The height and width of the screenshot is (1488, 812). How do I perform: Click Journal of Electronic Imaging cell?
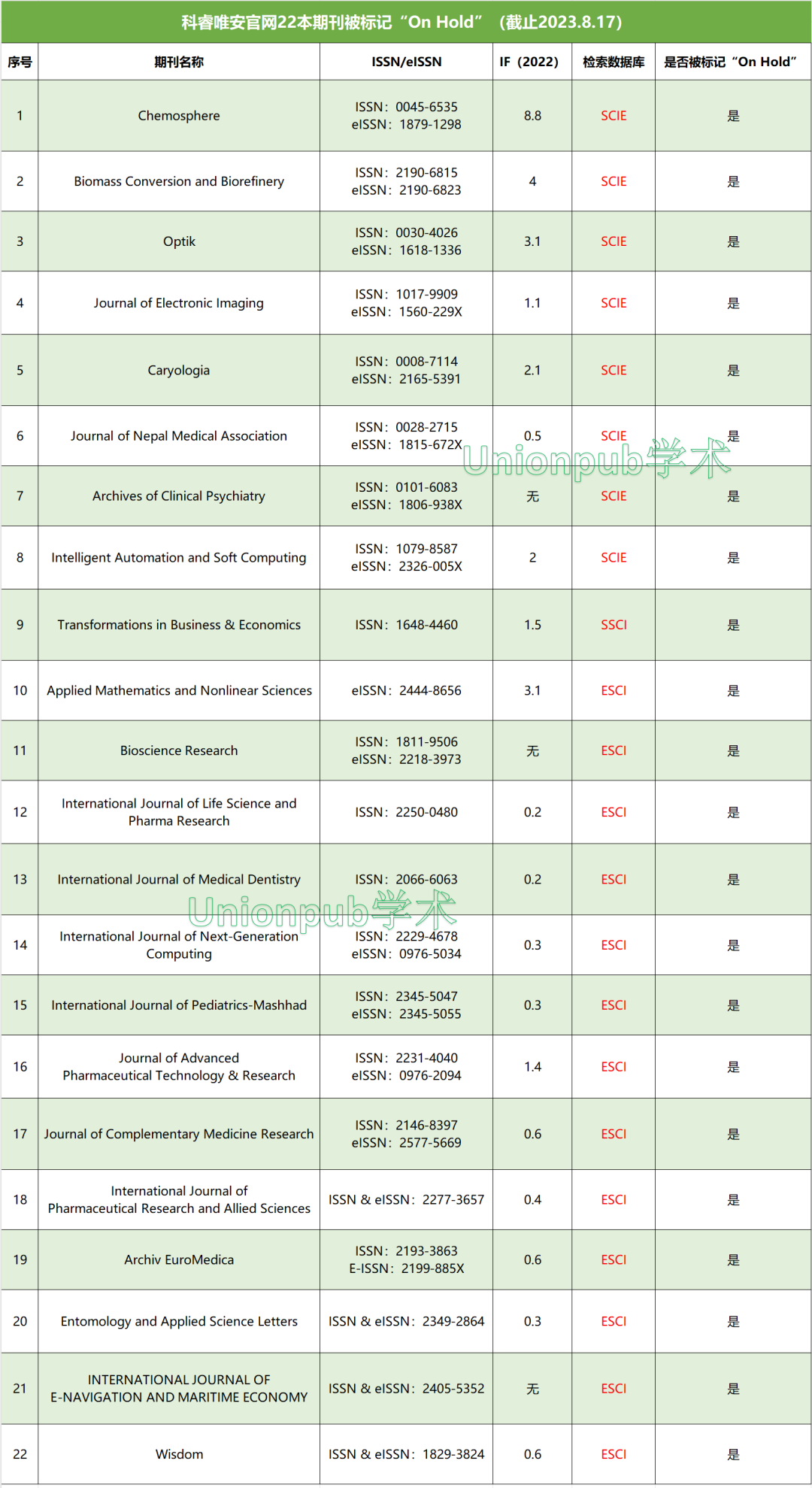click(x=179, y=303)
